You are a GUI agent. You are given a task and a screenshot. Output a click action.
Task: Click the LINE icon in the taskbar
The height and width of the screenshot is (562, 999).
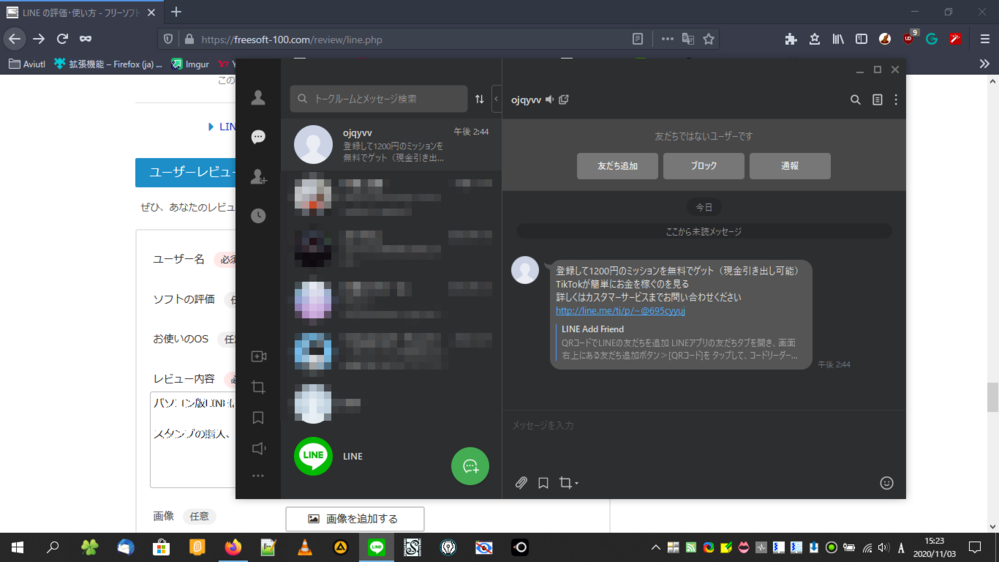377,547
